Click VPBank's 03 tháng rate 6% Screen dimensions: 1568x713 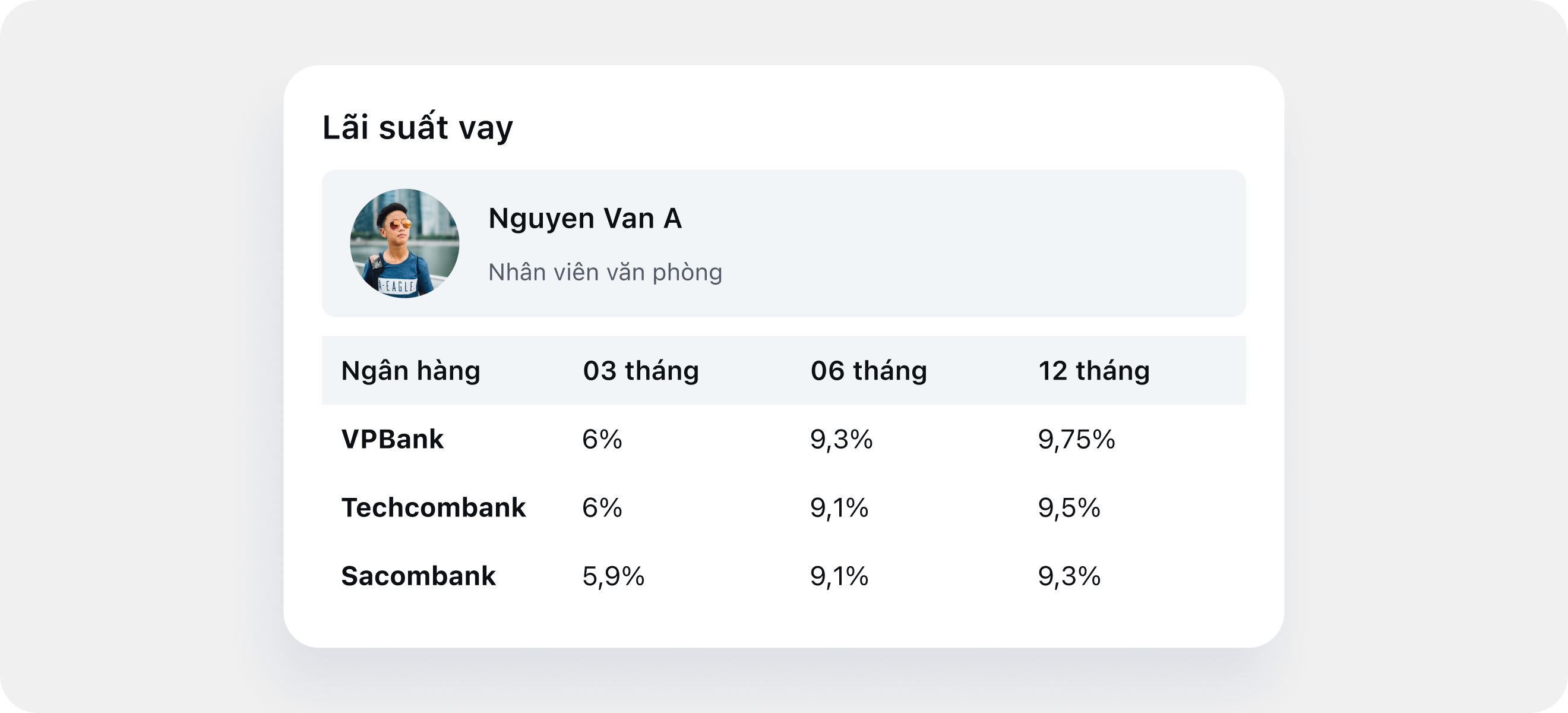(602, 439)
